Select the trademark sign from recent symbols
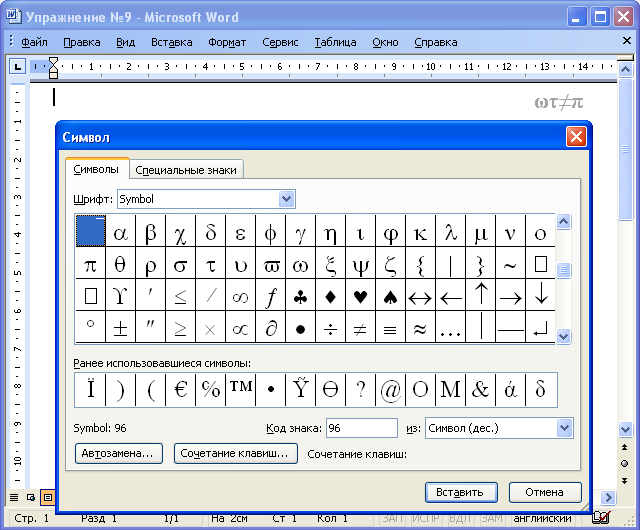Viewport: 640px width, 530px height. click(x=240, y=389)
